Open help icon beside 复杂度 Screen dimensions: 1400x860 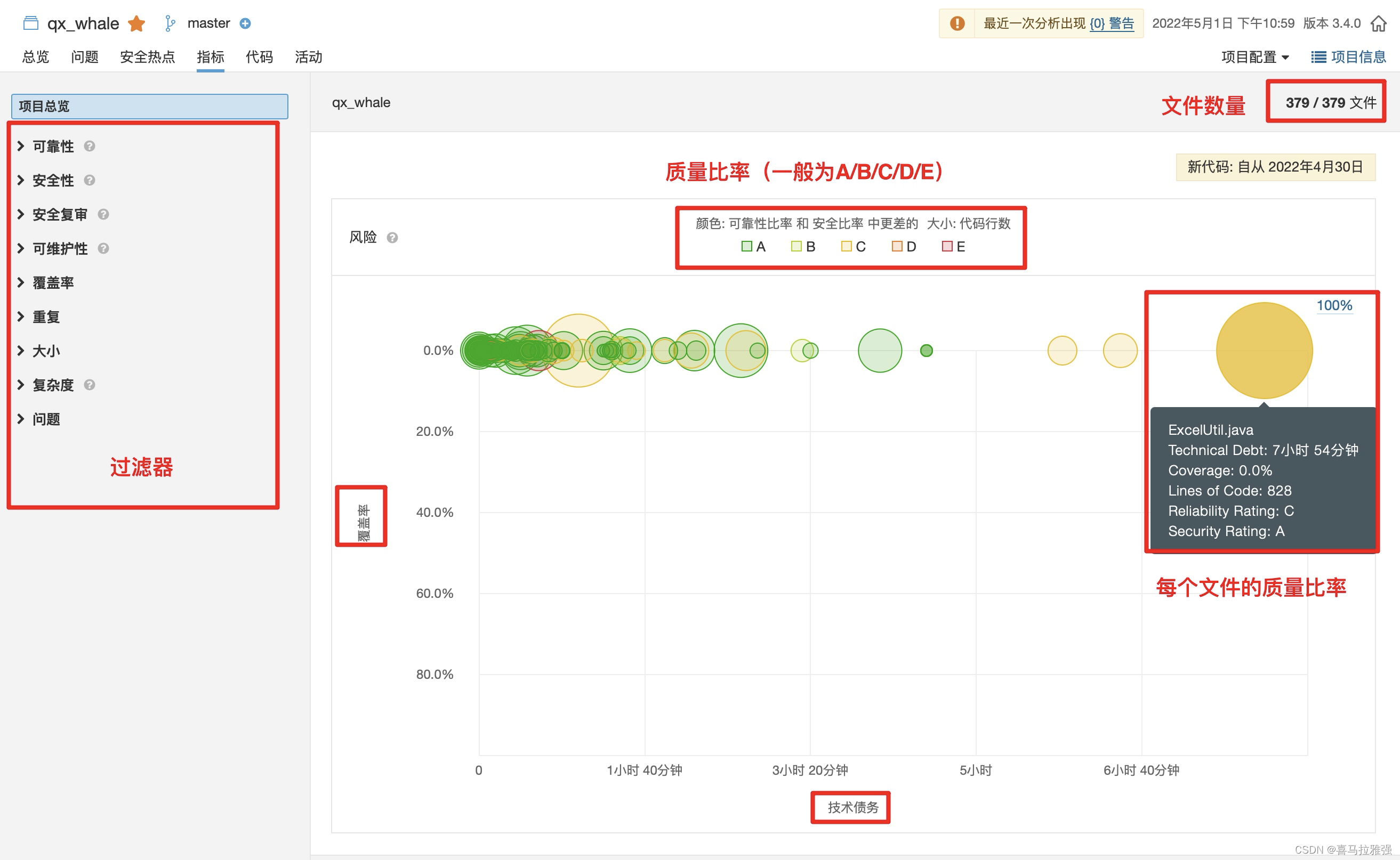(x=90, y=385)
